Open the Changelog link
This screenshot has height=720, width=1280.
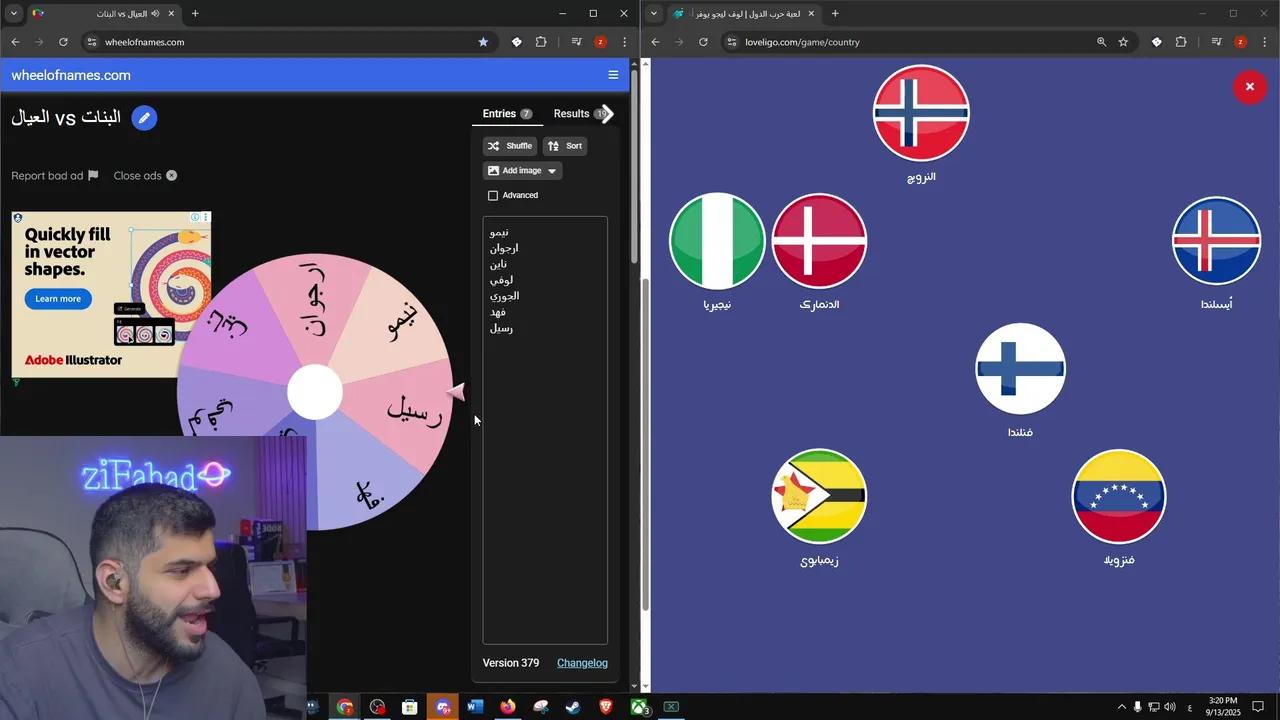coord(582,663)
